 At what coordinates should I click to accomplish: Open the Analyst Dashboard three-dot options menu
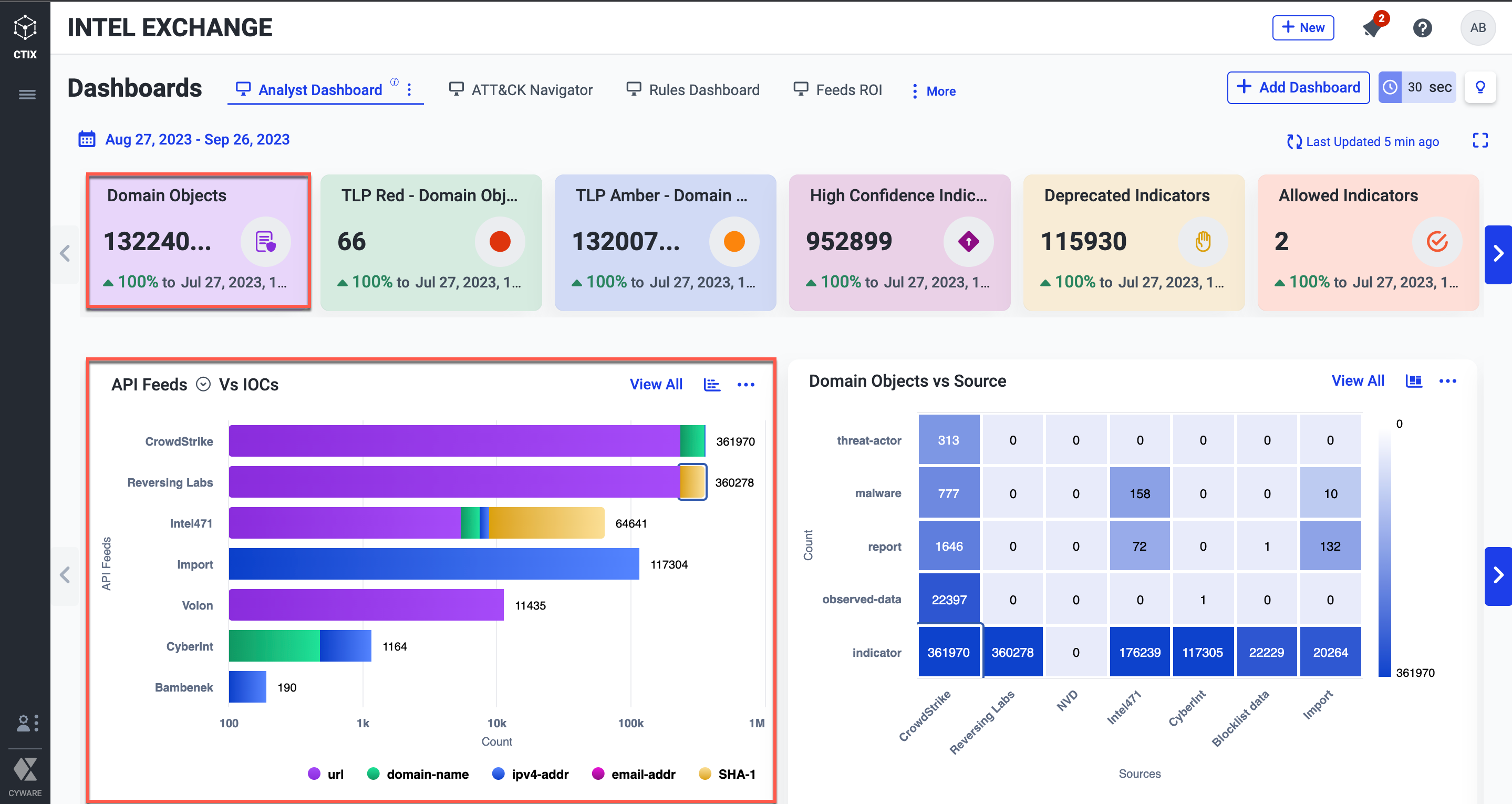409,90
